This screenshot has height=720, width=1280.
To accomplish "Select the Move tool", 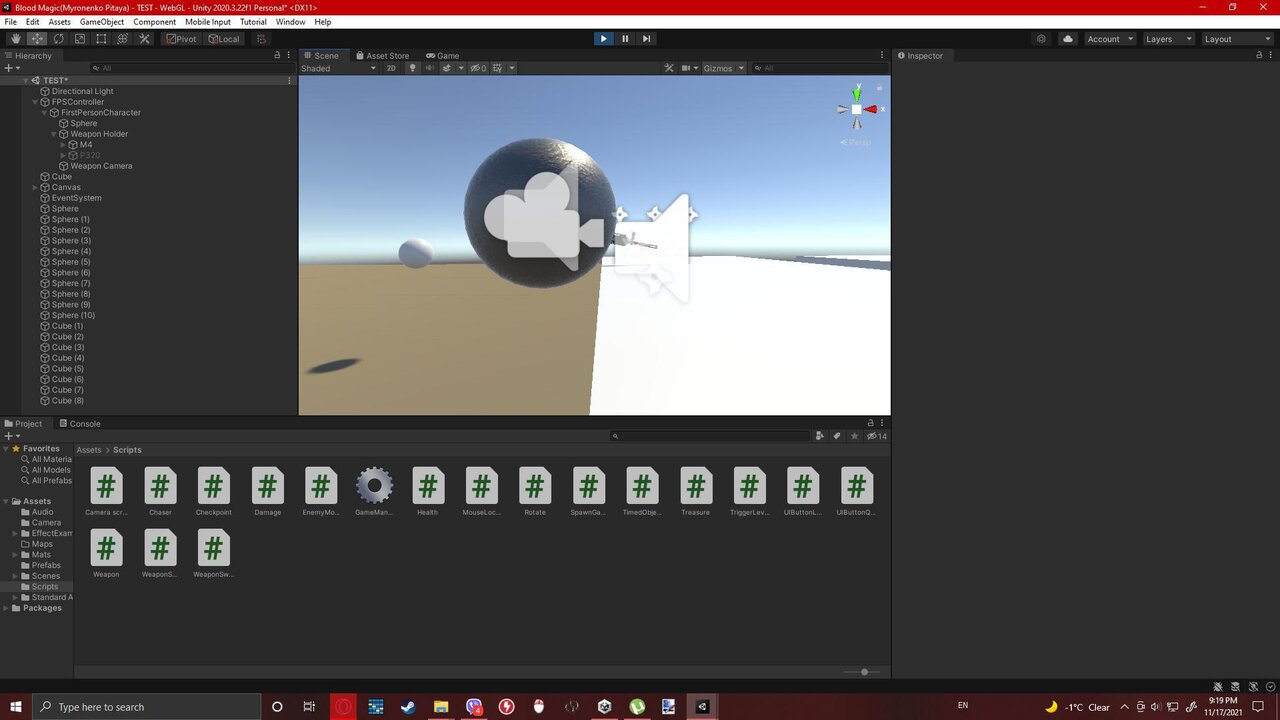I will (37, 39).
